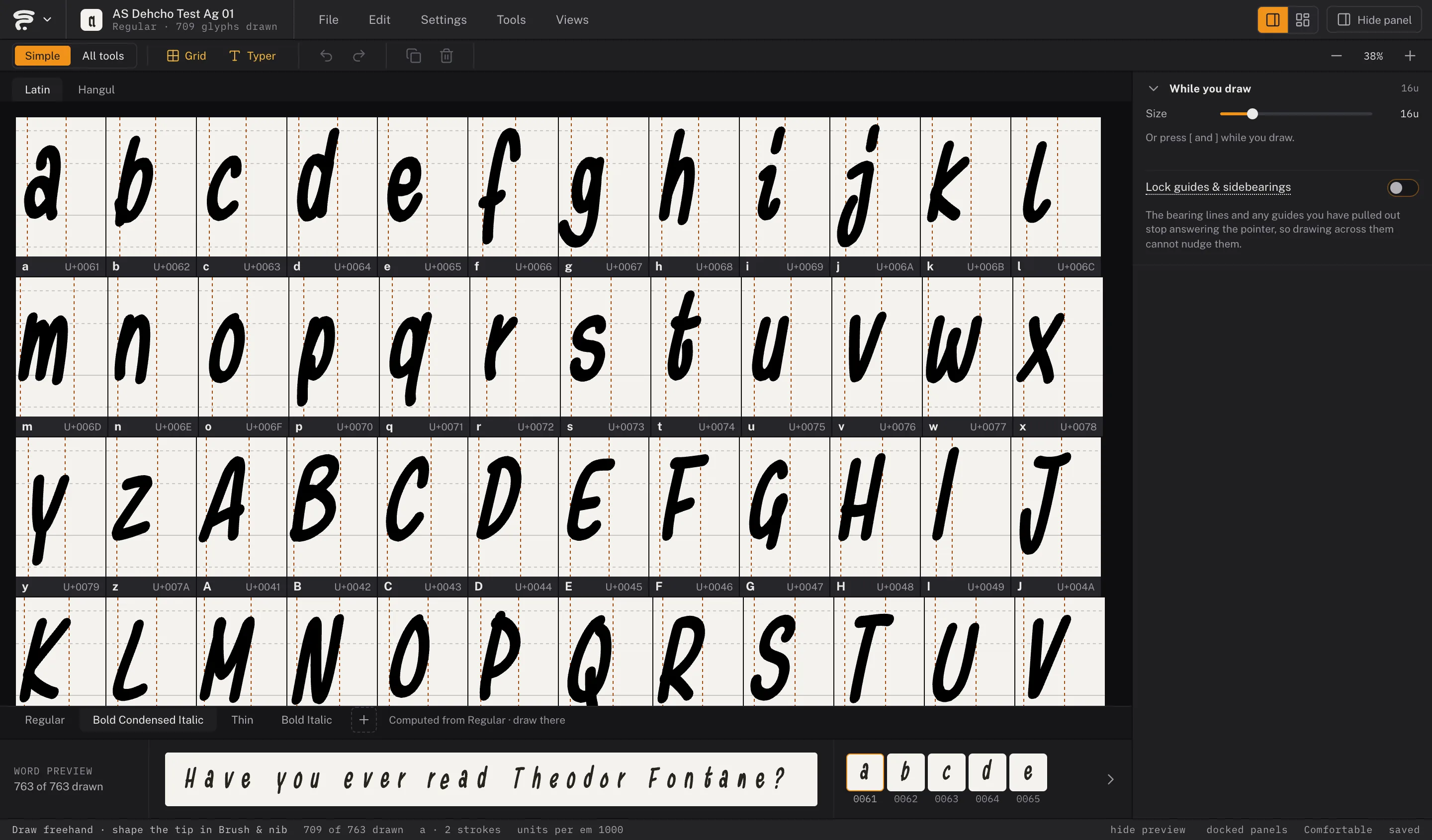This screenshot has width=1432, height=840.
Task: Switch to the Hangul tab
Action: coord(96,90)
